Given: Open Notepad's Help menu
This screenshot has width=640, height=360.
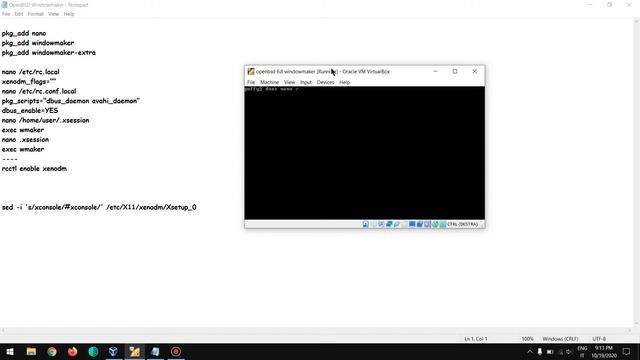Looking at the screenshot, I should pos(69,14).
